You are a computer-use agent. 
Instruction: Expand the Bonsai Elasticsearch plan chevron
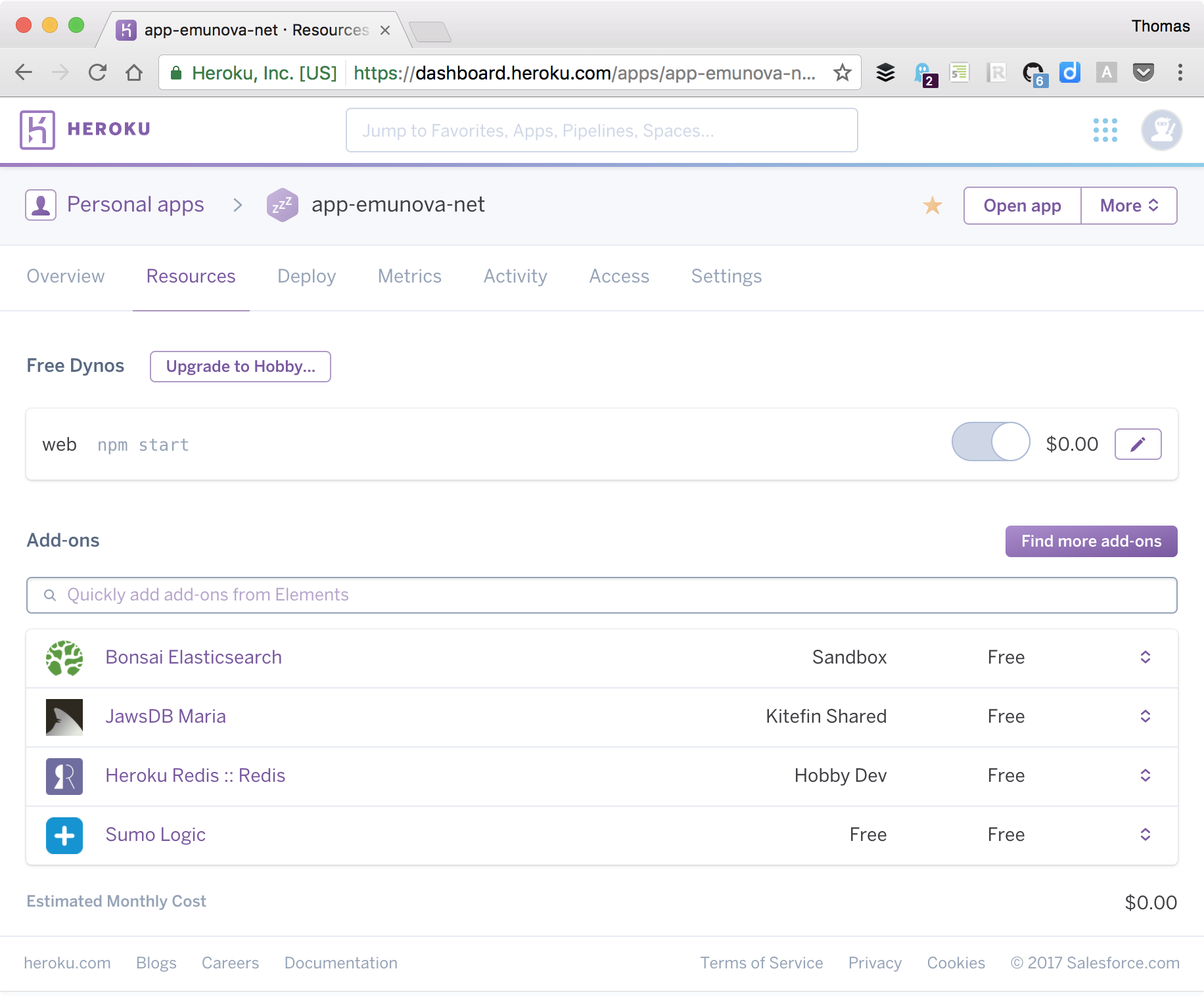click(x=1145, y=657)
